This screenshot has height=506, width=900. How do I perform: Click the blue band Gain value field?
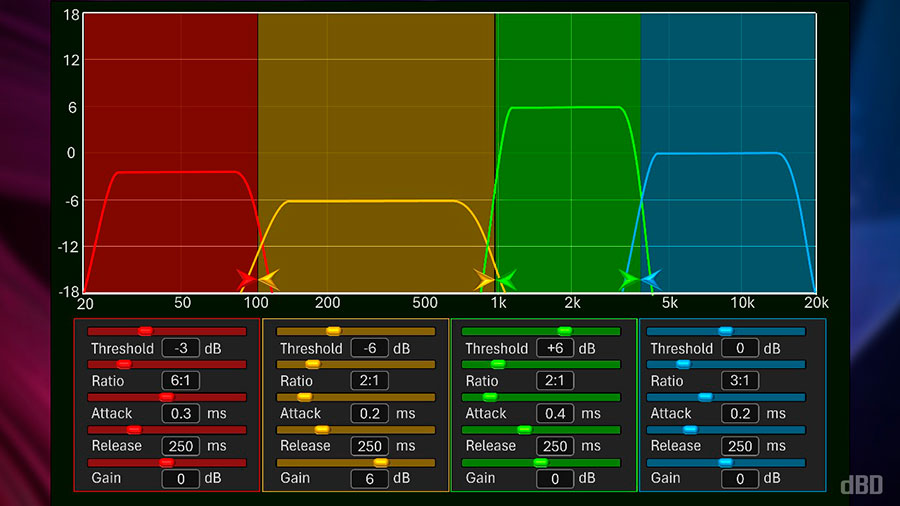[740, 478]
